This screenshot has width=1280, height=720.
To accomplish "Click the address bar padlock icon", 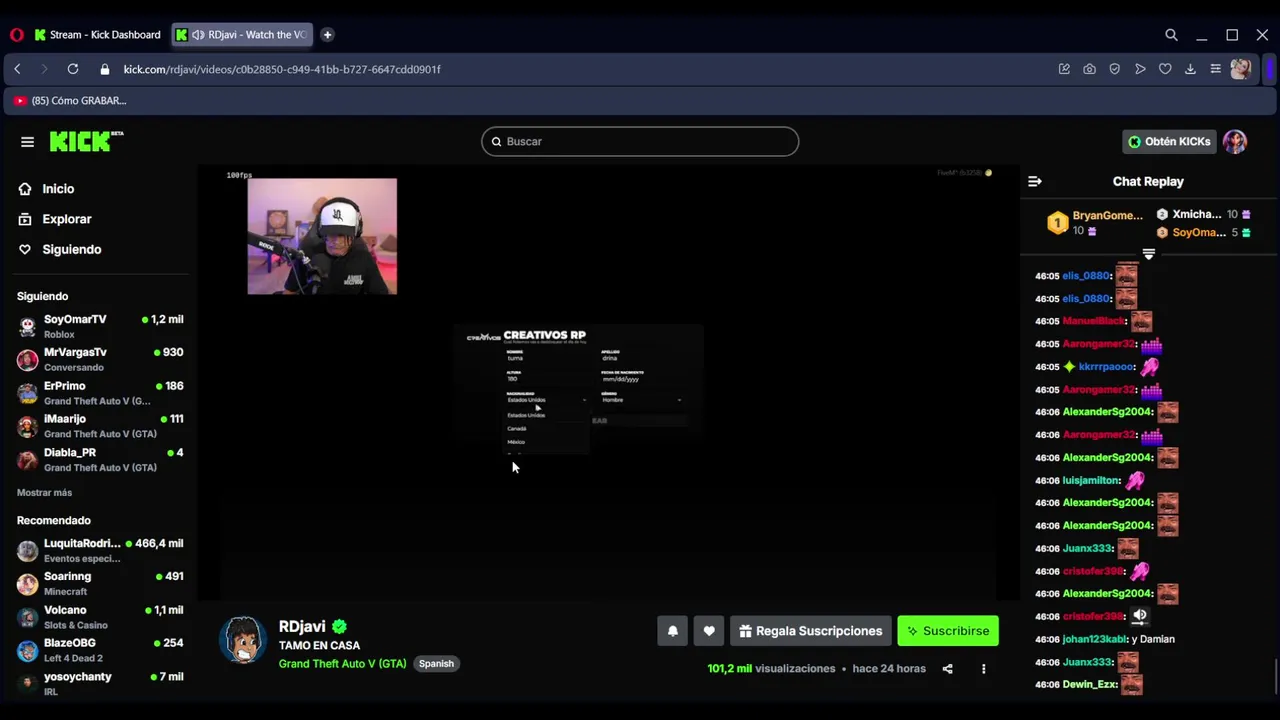I will (104, 69).
